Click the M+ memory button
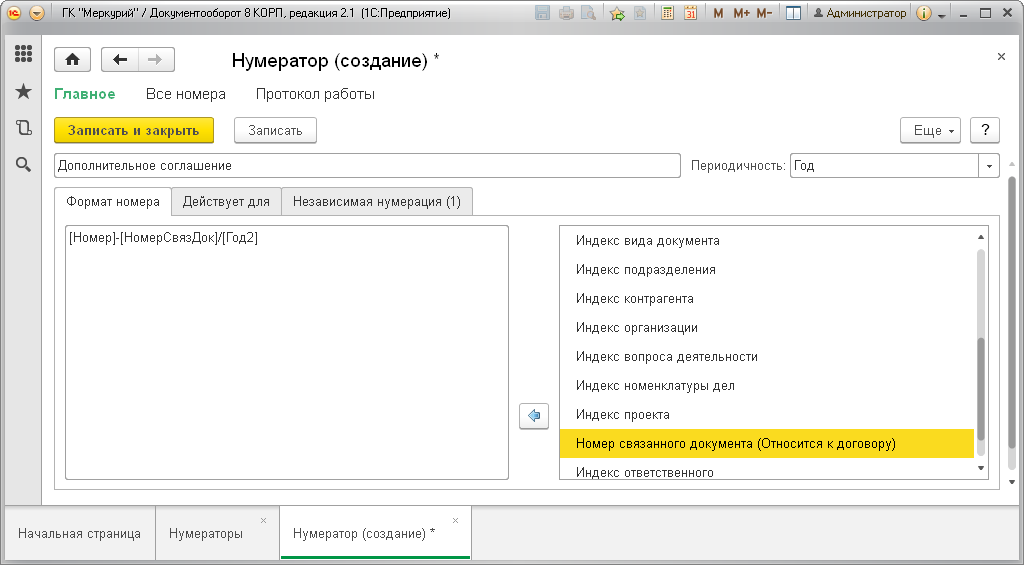1024x565 pixels. (741, 13)
